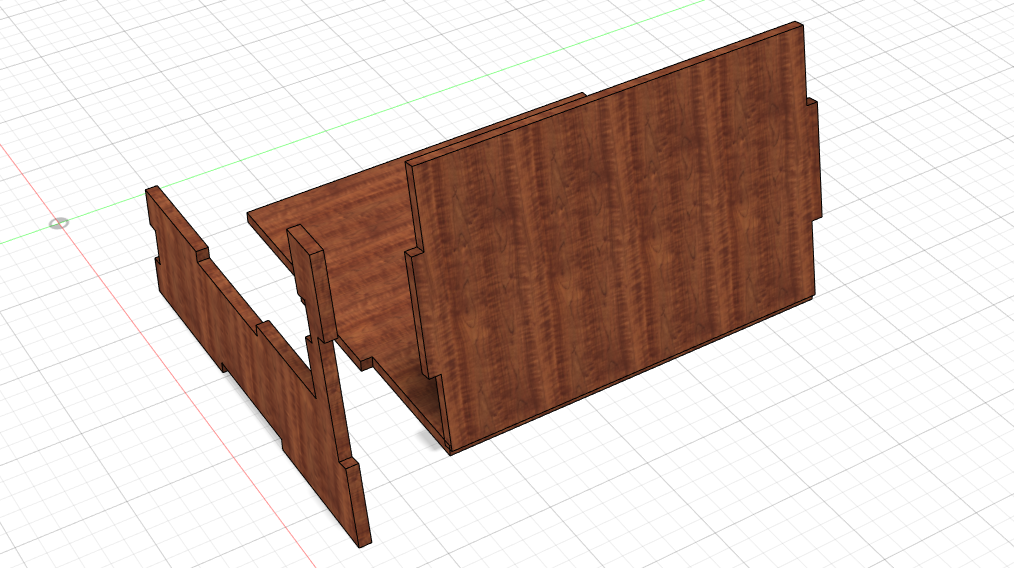Select the origin point marker on the grid
The image size is (1014, 568).
59,223
